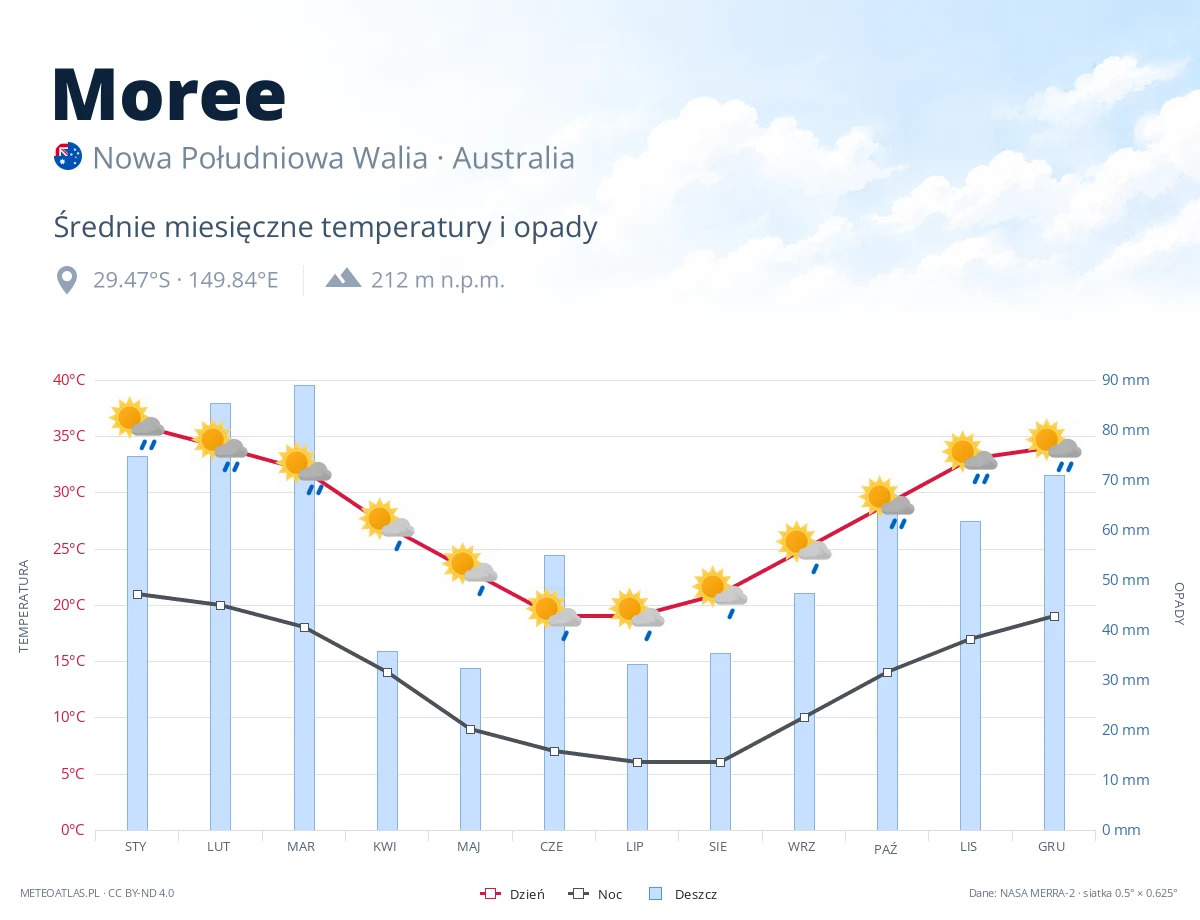Select the March (MAR) weather icon
Image resolution: width=1200 pixels, height=920 pixels.
[304, 468]
